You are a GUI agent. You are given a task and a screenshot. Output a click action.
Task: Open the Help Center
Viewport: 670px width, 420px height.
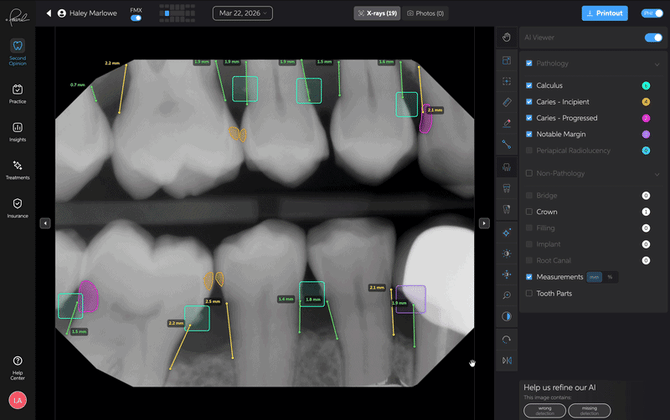click(x=18, y=364)
